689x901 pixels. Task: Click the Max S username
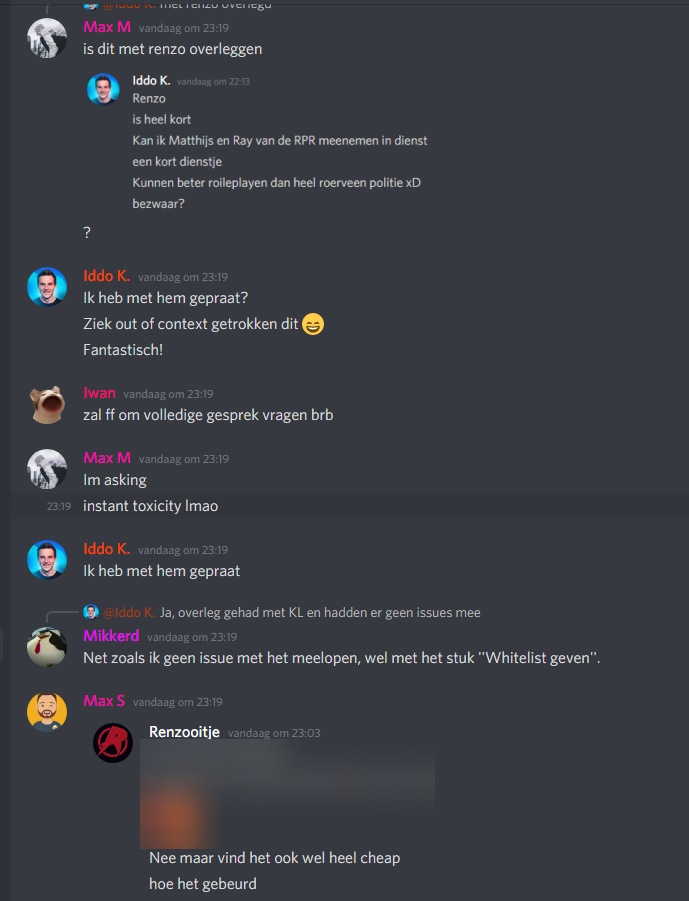click(104, 701)
